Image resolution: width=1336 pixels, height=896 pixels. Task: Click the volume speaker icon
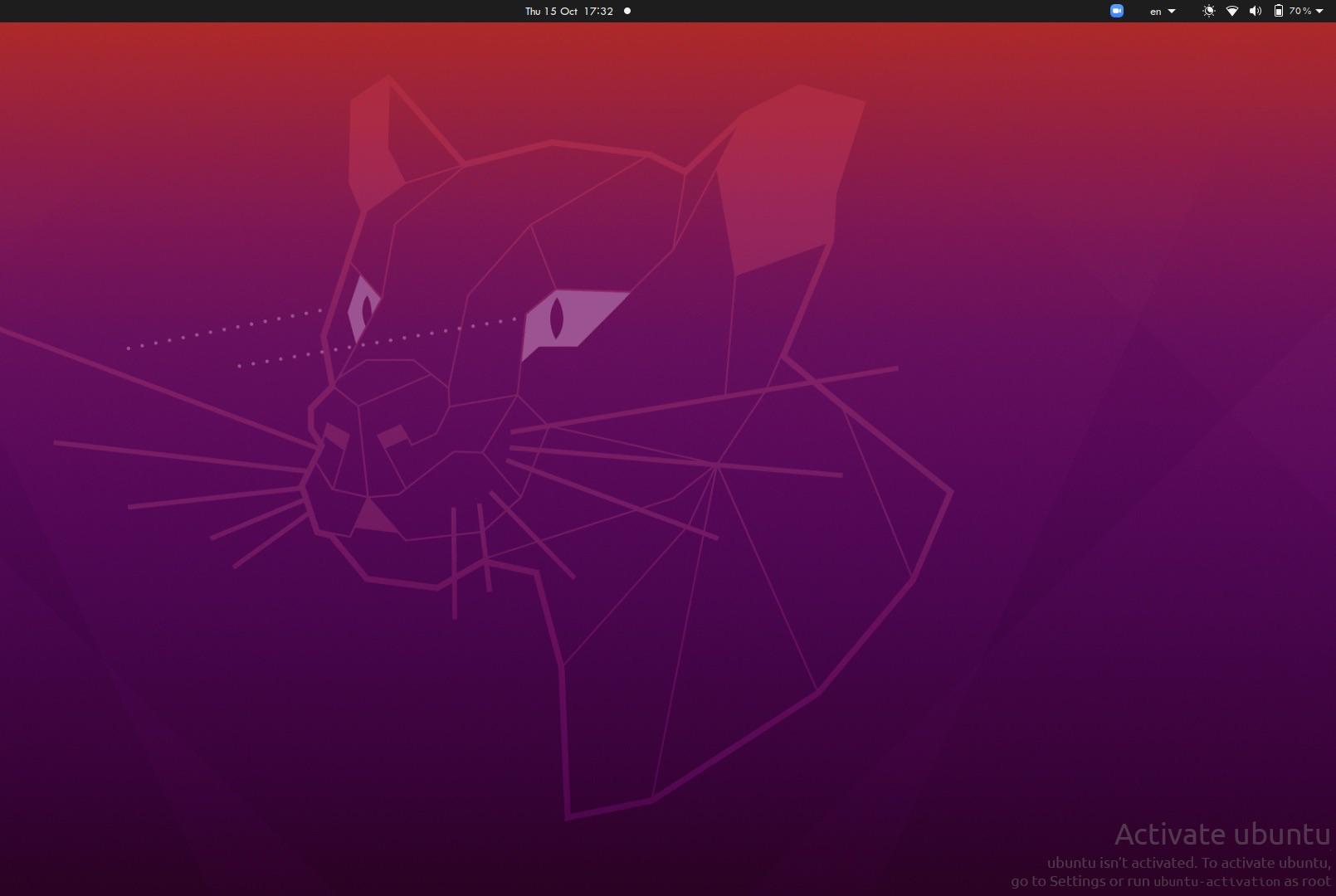[1256, 11]
